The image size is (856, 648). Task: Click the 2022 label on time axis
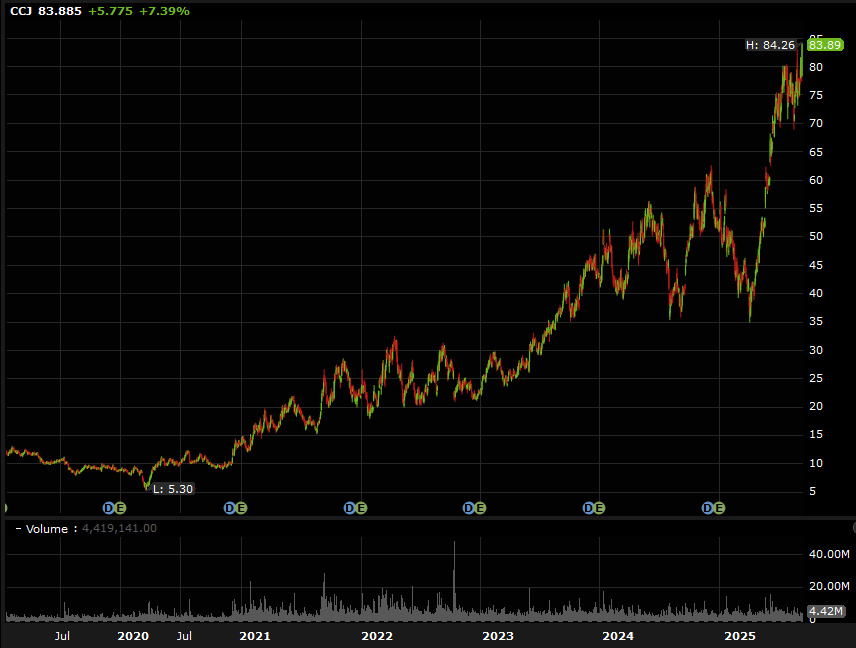(377, 636)
